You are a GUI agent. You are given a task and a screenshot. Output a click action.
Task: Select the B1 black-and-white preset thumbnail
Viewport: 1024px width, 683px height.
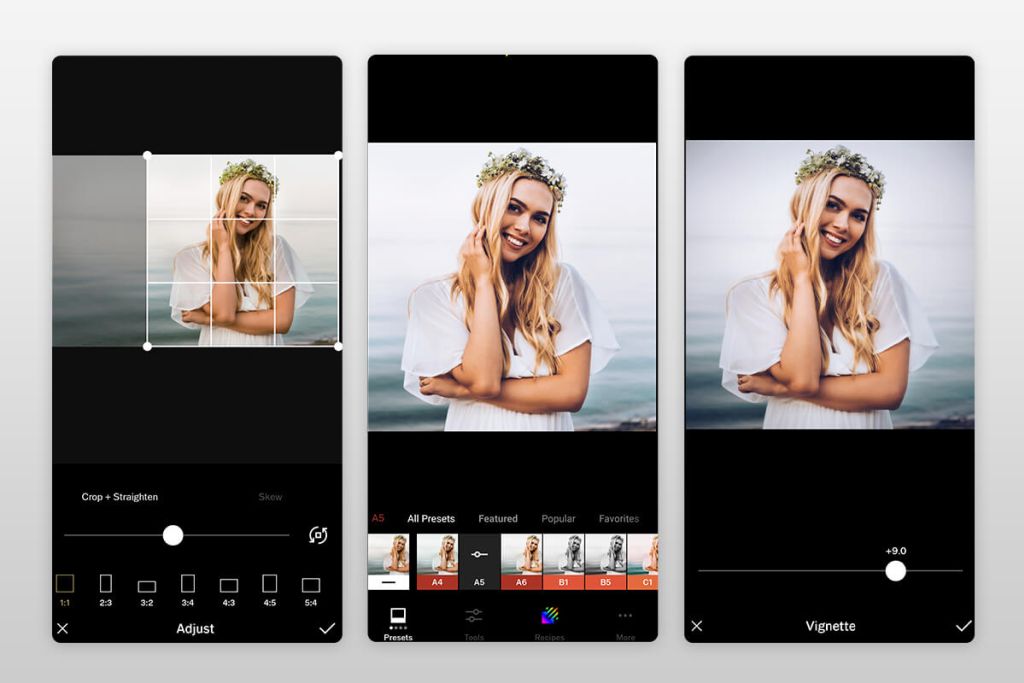pos(564,557)
